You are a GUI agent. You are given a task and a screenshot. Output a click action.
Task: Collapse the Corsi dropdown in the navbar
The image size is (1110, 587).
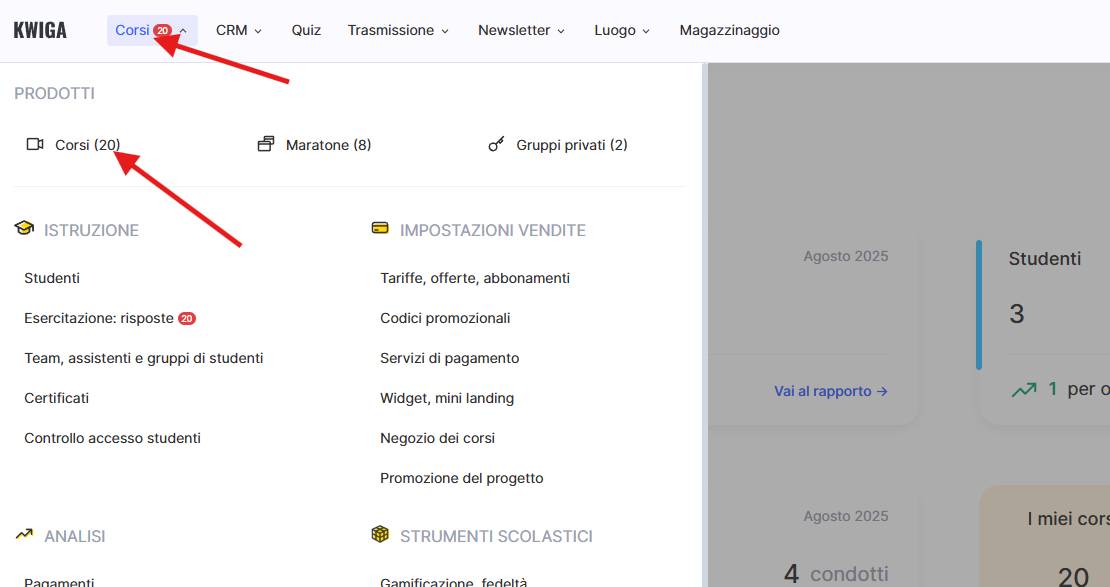coord(151,30)
